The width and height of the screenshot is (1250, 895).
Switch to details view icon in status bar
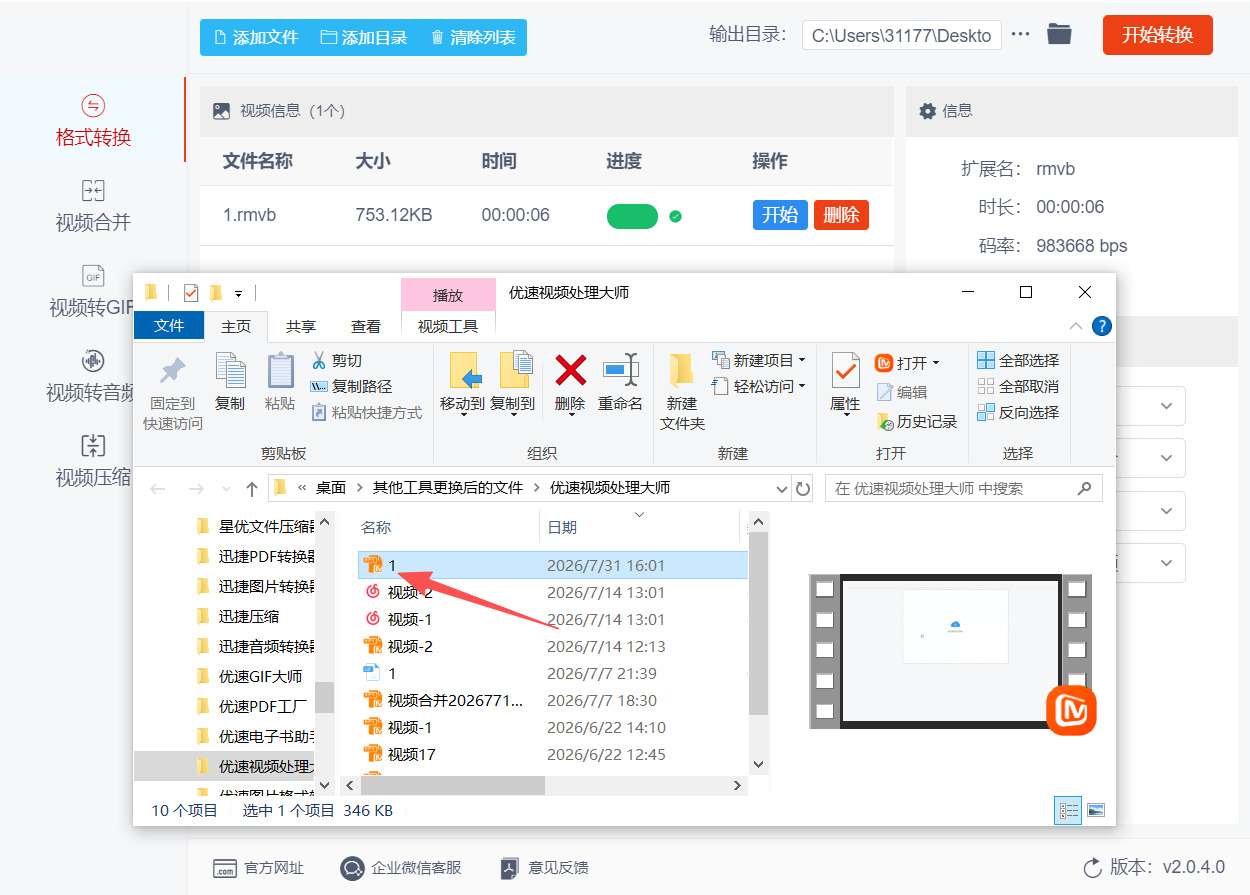coord(1068,811)
